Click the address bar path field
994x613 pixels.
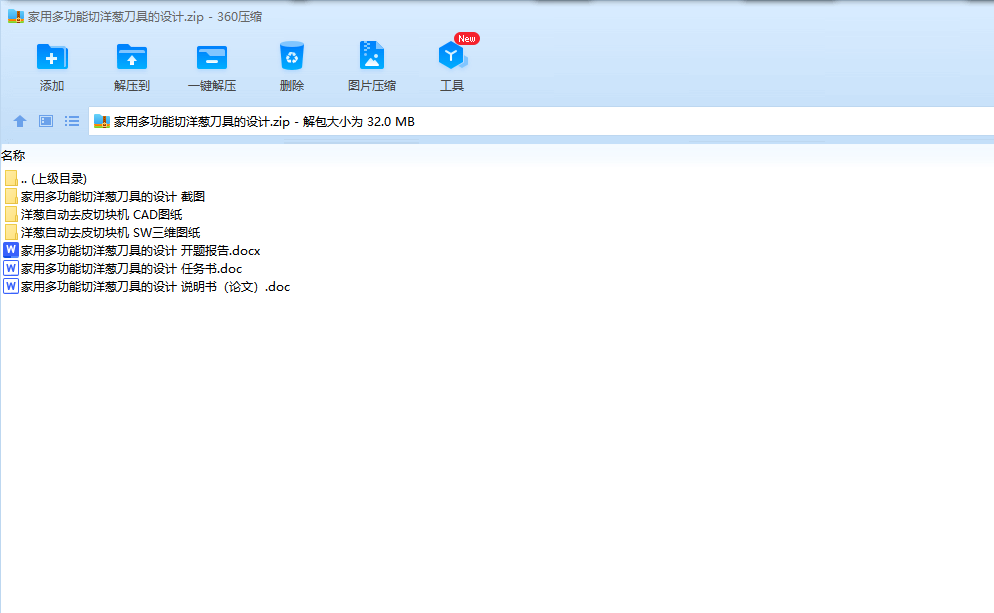541,121
